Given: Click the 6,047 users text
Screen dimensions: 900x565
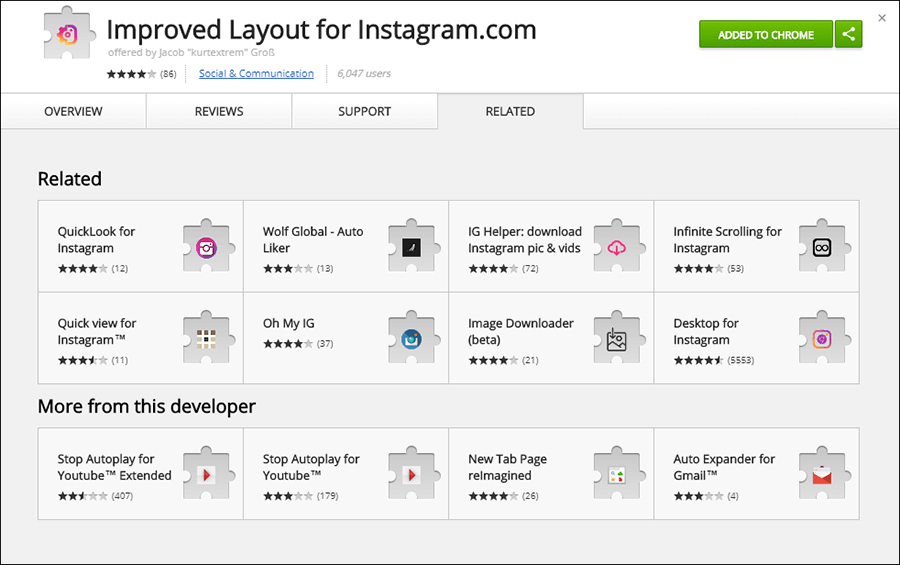Looking at the screenshot, I should (x=364, y=73).
